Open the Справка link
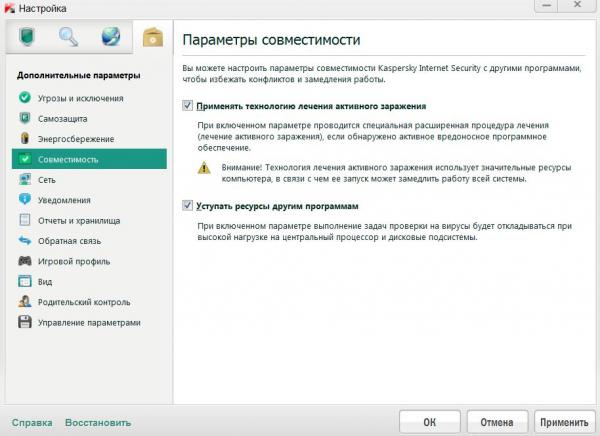The height and width of the screenshot is (436, 600). click(32, 423)
